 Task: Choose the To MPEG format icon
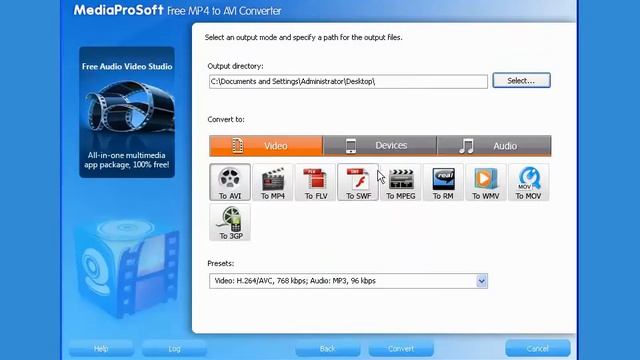coord(400,182)
